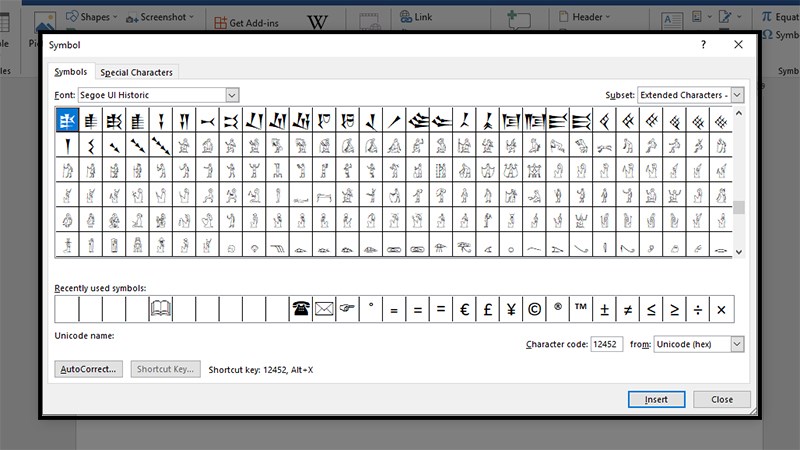Click the Text Box icon in ribbon
The width and height of the screenshot is (800, 450).
coord(672,21)
